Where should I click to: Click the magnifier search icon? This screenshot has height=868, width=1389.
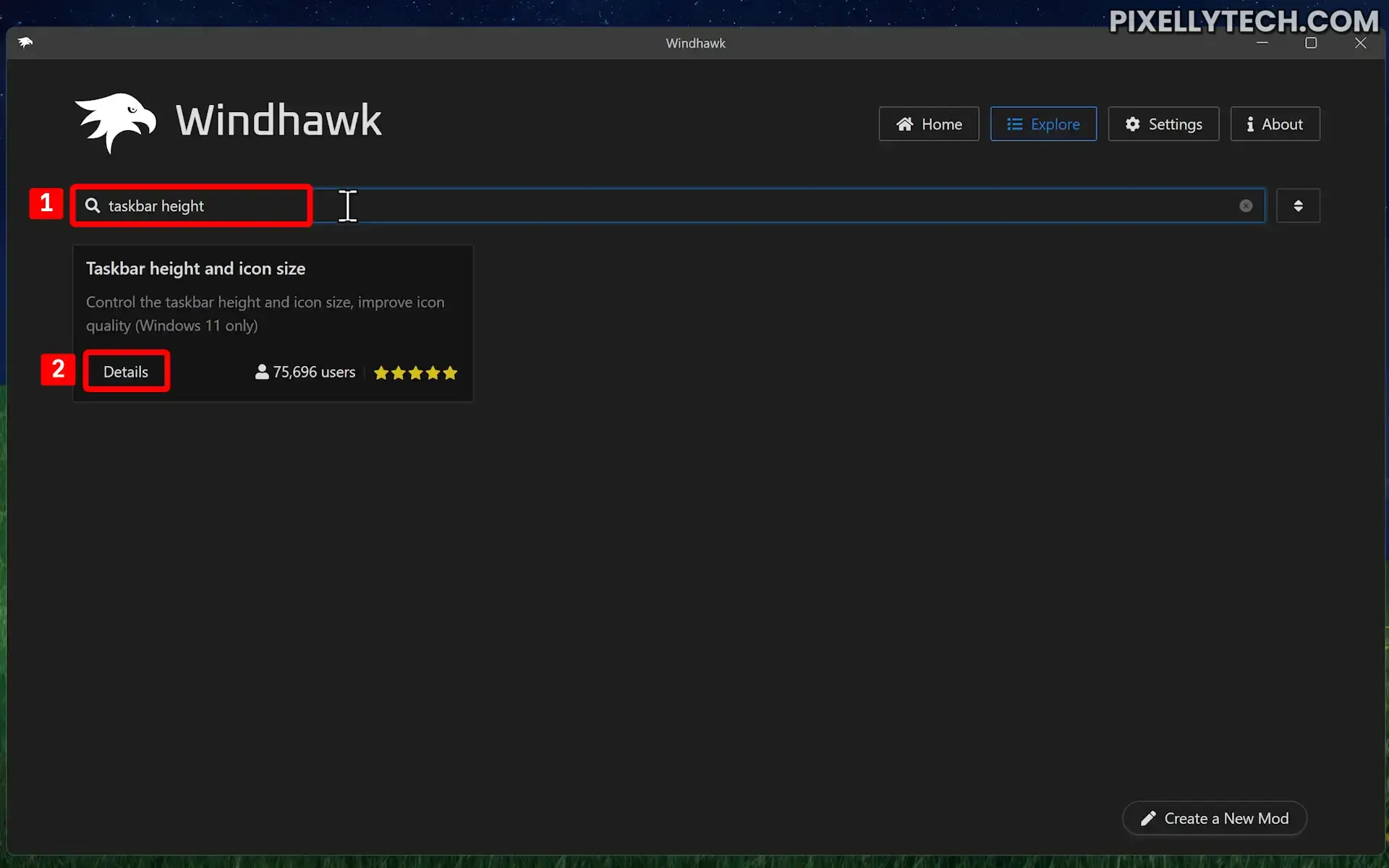point(93,205)
